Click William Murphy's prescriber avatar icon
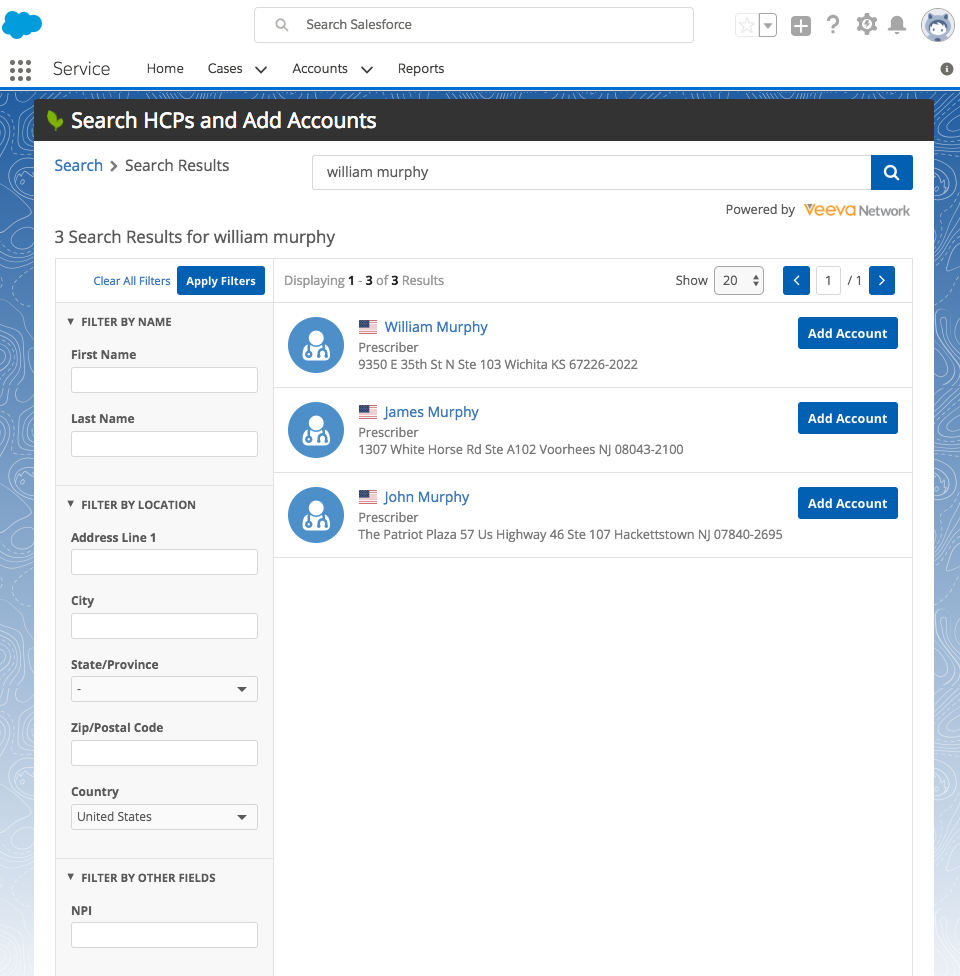The width and height of the screenshot is (960, 976). click(x=315, y=345)
